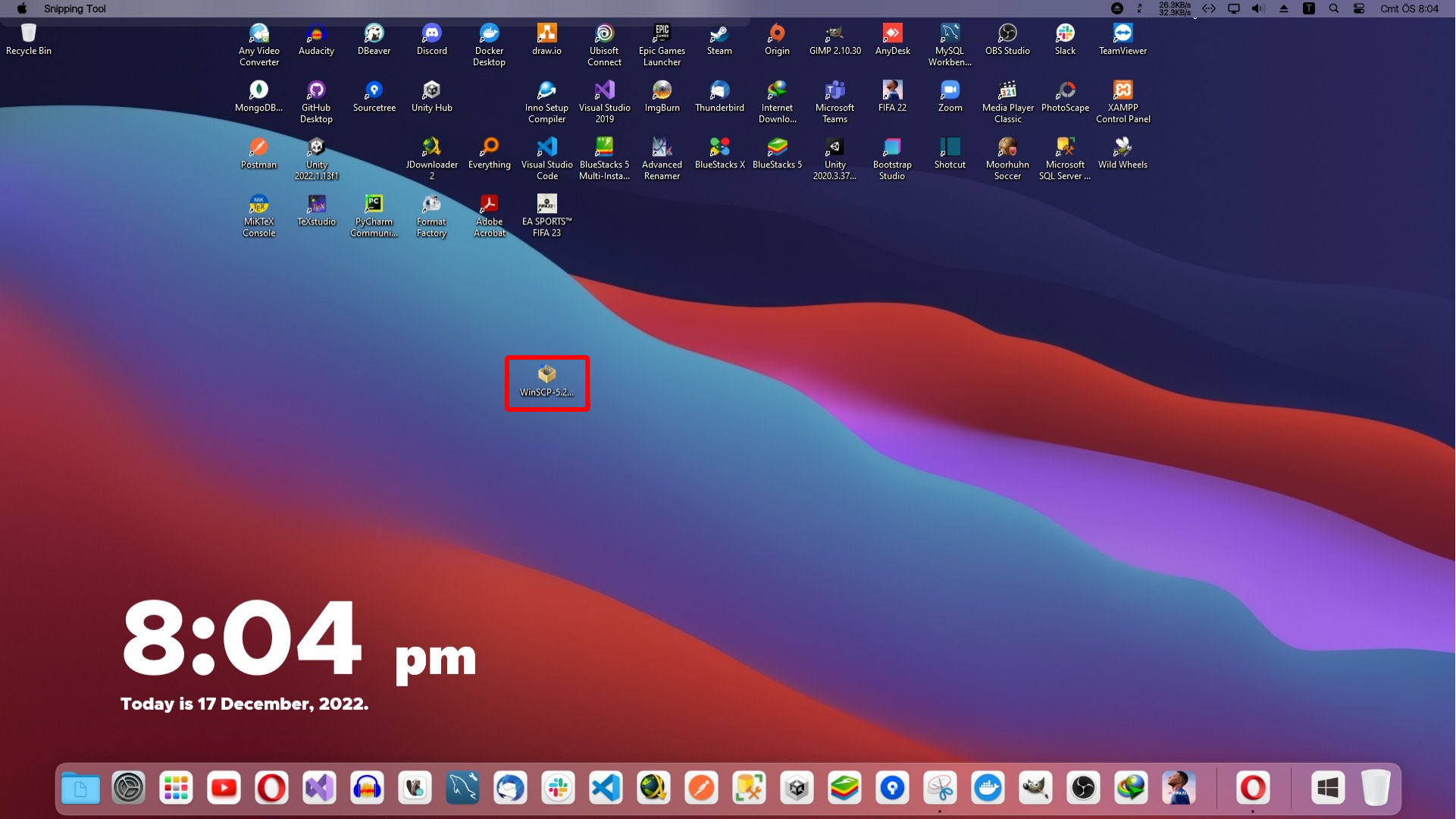The image size is (1456, 819).
Task: Click the display monitor icon in menu bar
Action: tap(1234, 8)
